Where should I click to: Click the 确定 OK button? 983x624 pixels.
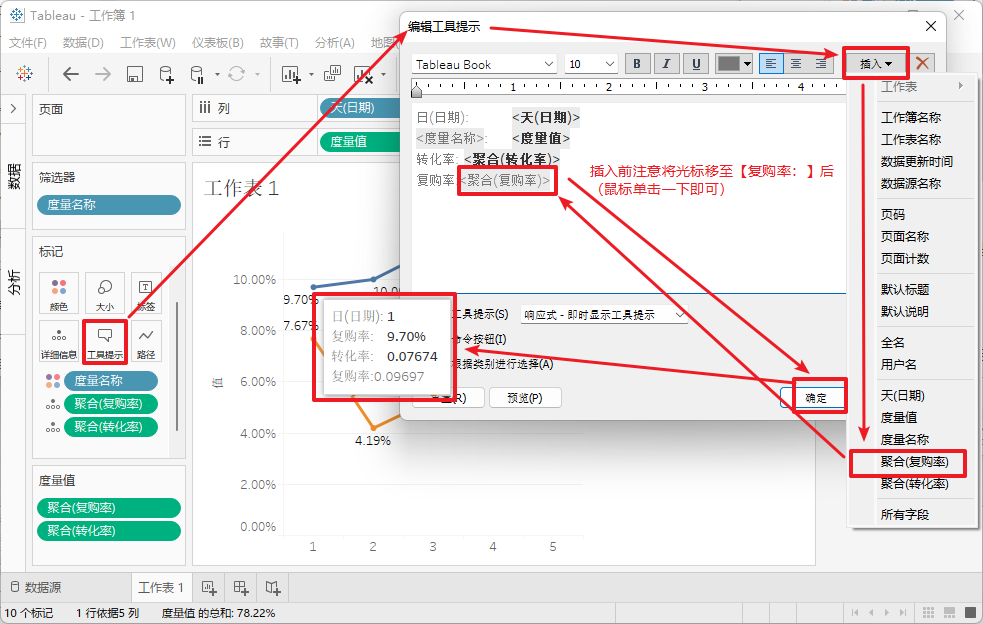814,398
